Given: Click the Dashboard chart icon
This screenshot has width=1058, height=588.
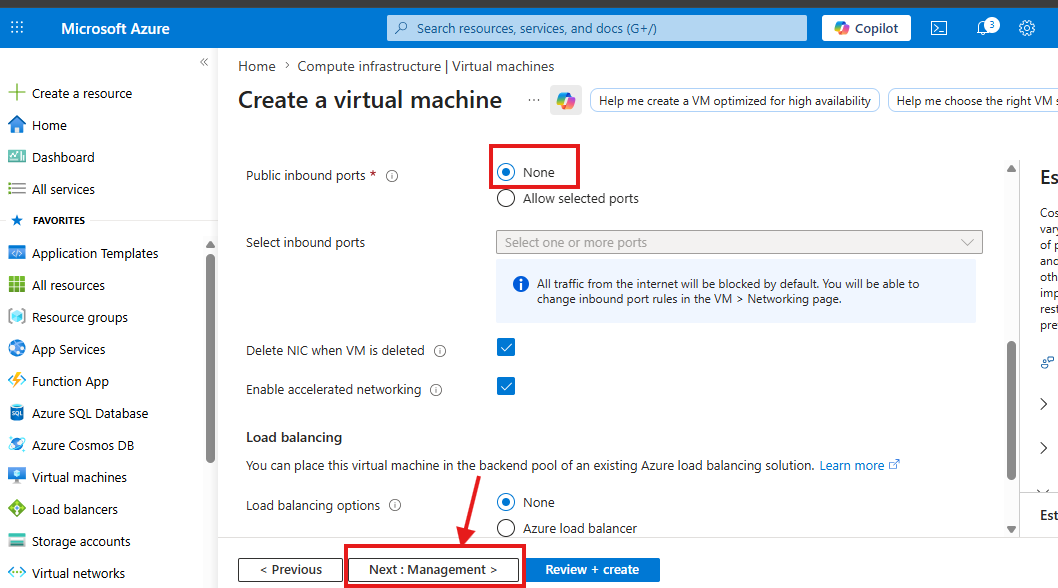Looking at the screenshot, I should pyautogui.click(x=17, y=157).
